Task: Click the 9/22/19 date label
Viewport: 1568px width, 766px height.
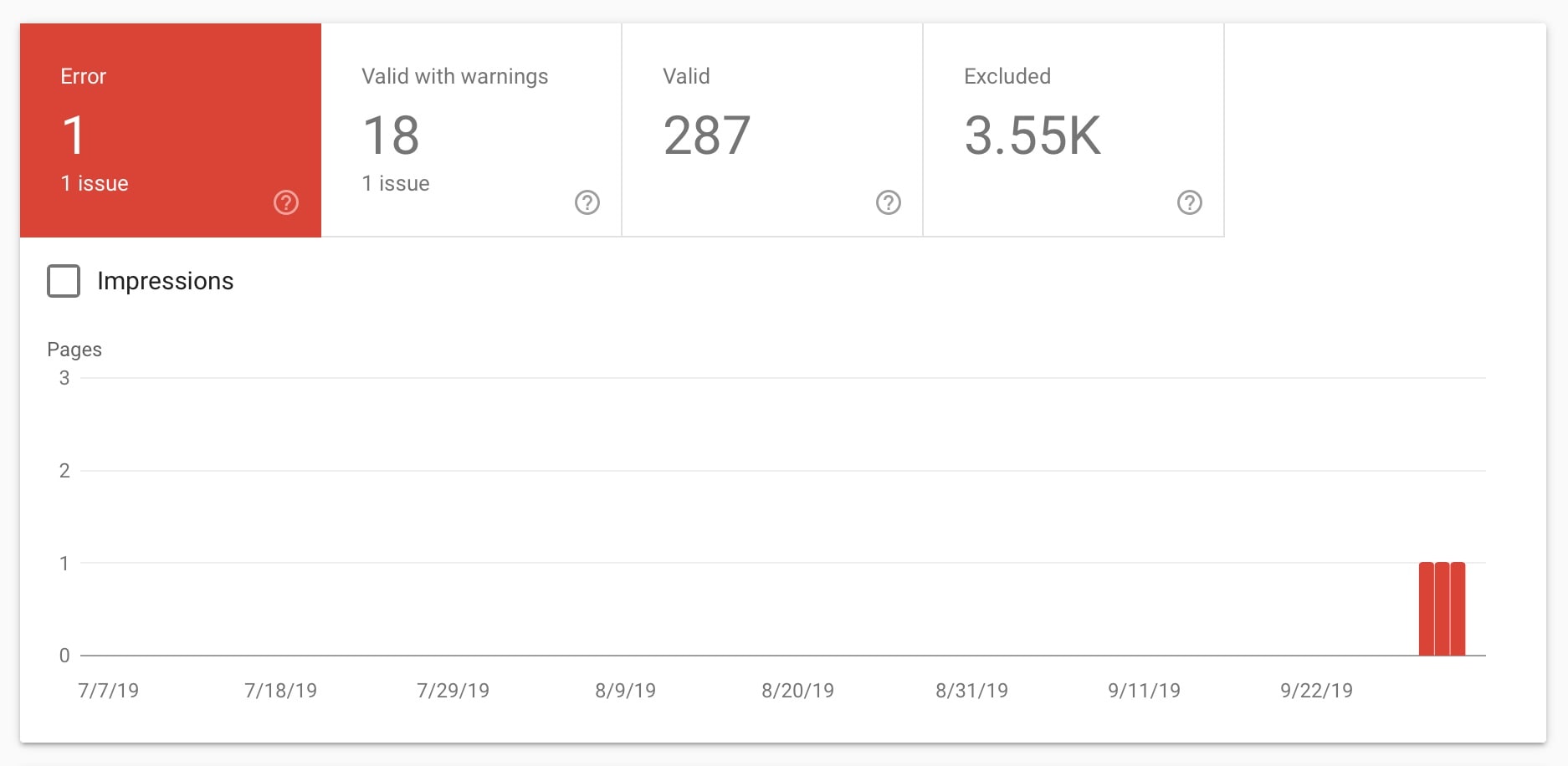Action: click(x=1316, y=691)
